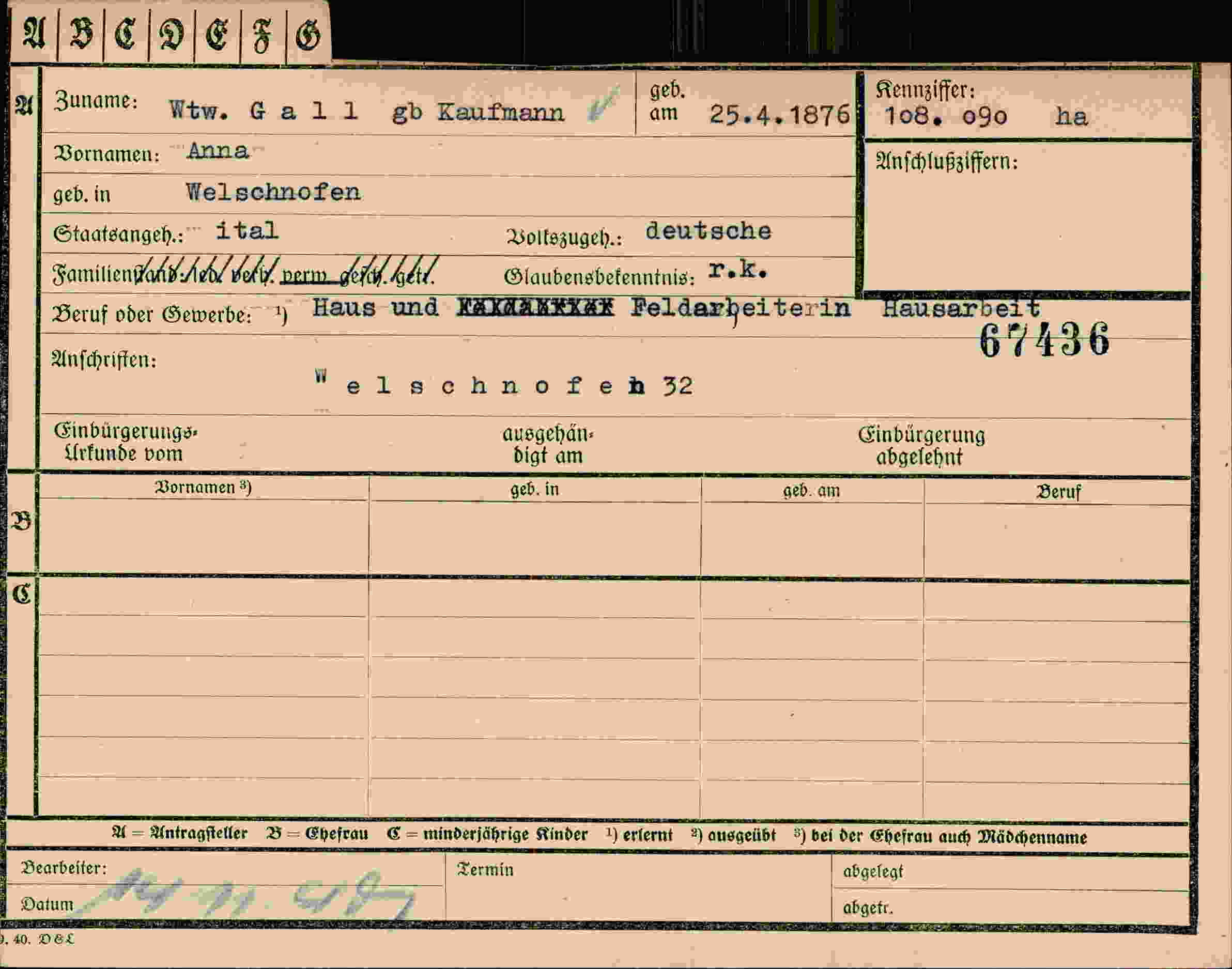Click the 'geb. am' column header of the table
The height and width of the screenshot is (969, 1232).
(811, 491)
